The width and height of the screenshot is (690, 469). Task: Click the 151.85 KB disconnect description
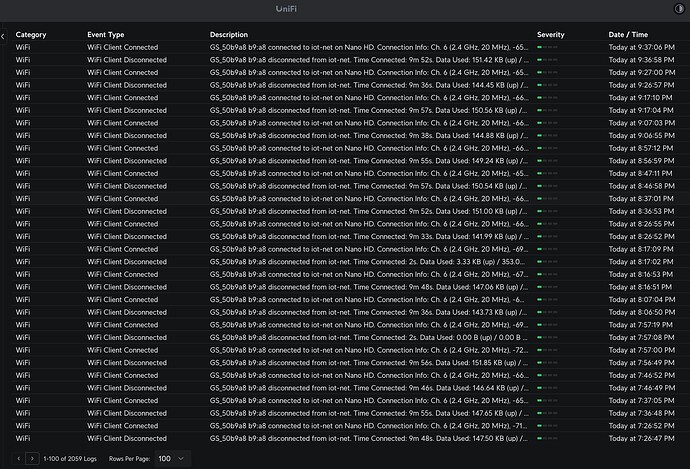click(x=369, y=363)
